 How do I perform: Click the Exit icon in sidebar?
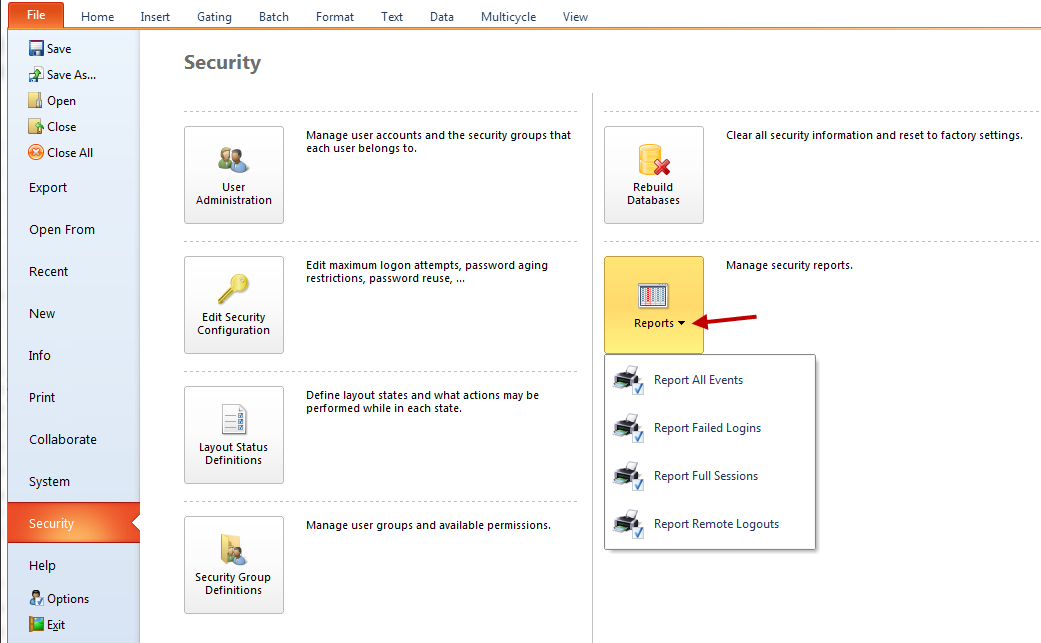coord(36,625)
